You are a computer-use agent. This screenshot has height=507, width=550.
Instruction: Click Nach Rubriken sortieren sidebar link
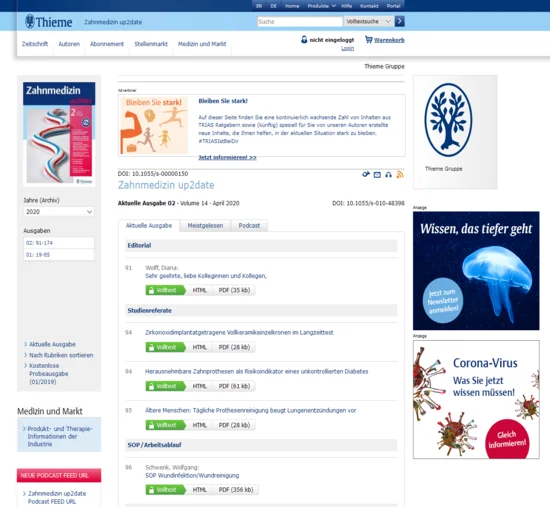[x=61, y=355]
